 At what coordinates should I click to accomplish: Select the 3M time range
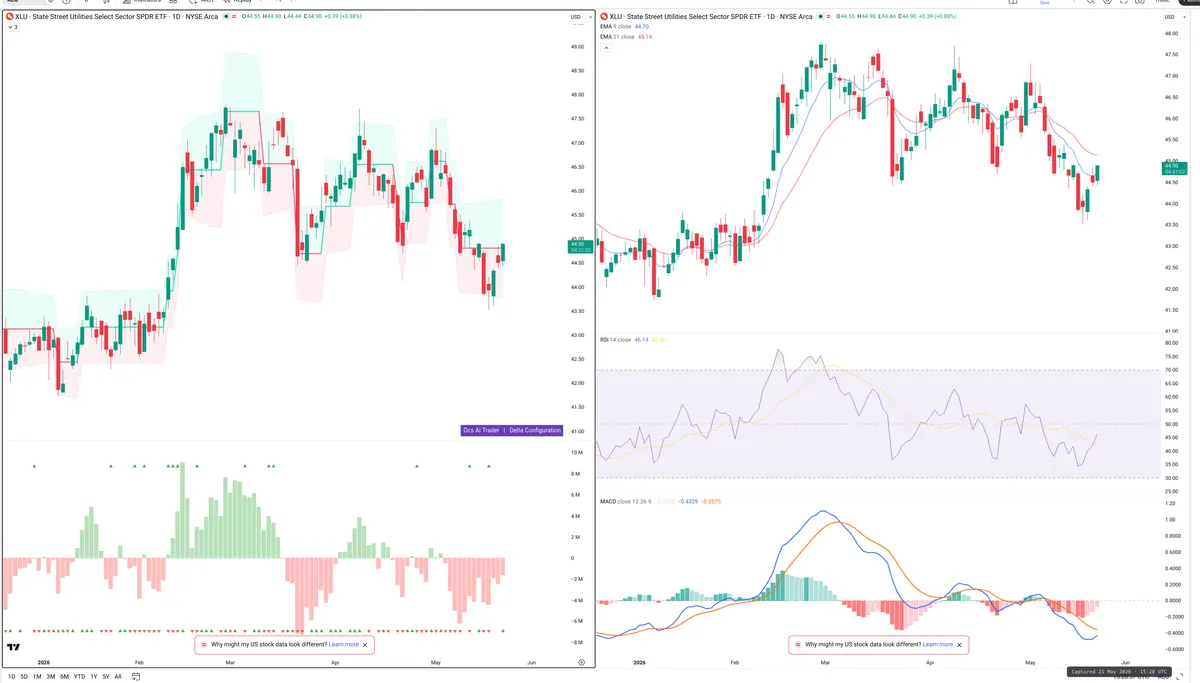[51, 676]
